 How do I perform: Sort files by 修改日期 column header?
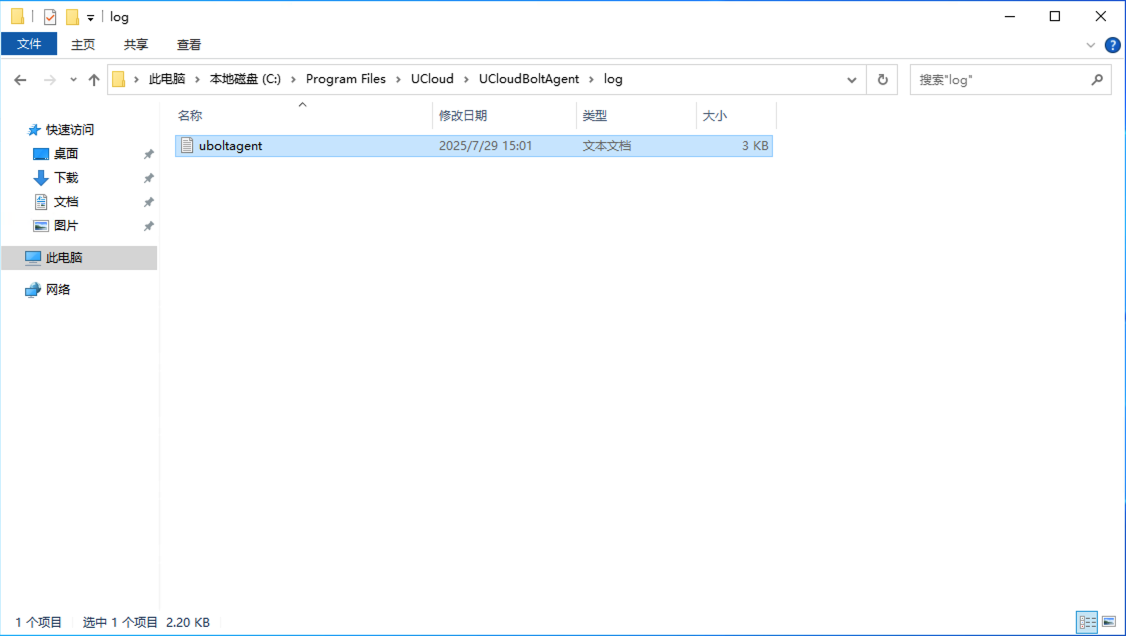coord(463,116)
